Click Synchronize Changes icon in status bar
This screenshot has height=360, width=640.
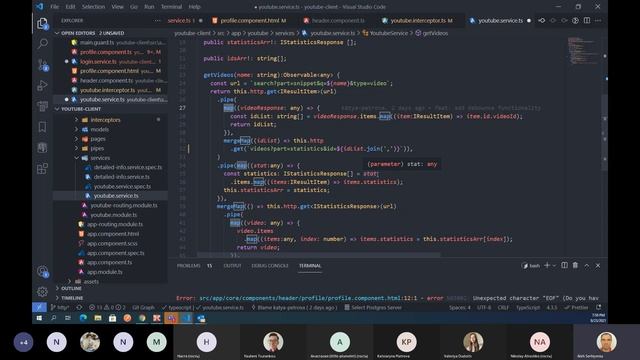point(79,307)
